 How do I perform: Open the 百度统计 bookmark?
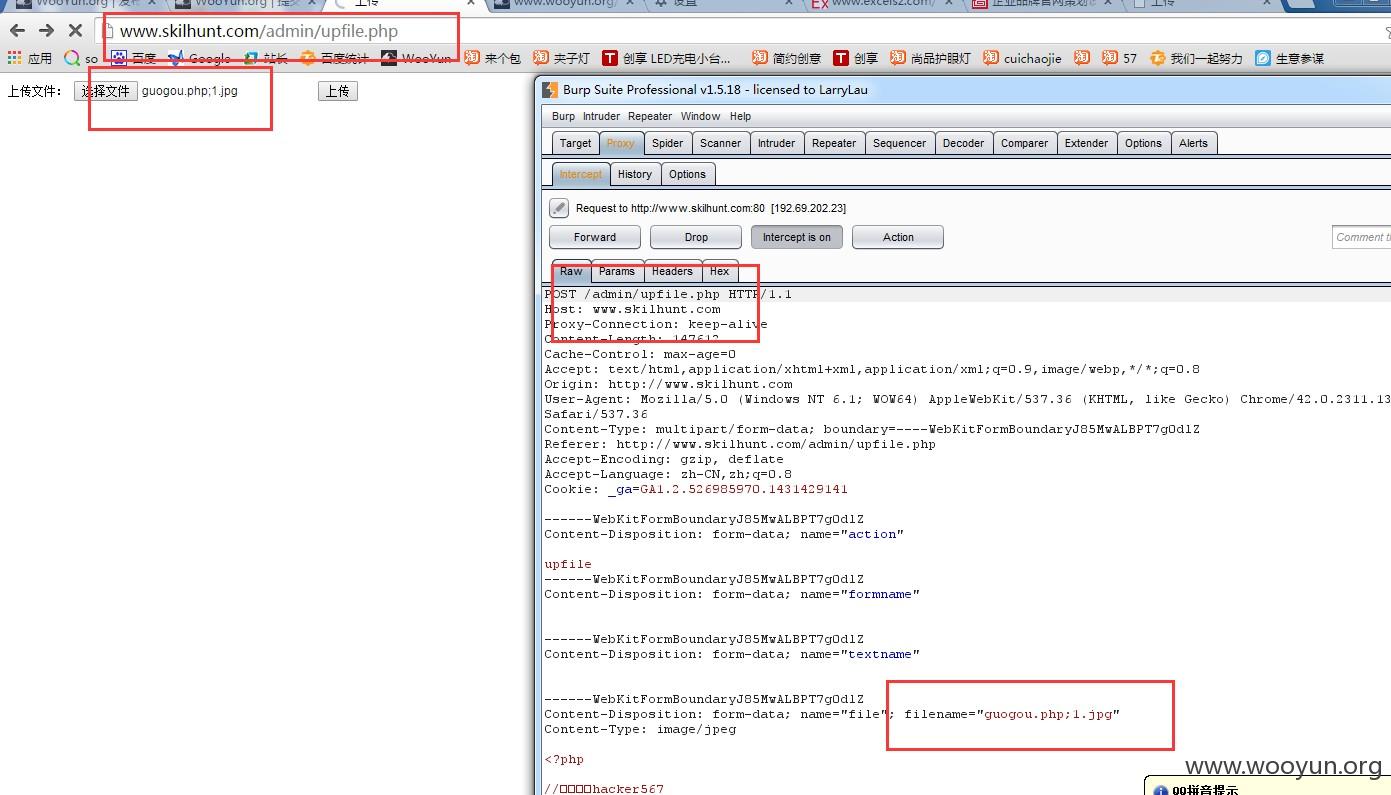335,58
